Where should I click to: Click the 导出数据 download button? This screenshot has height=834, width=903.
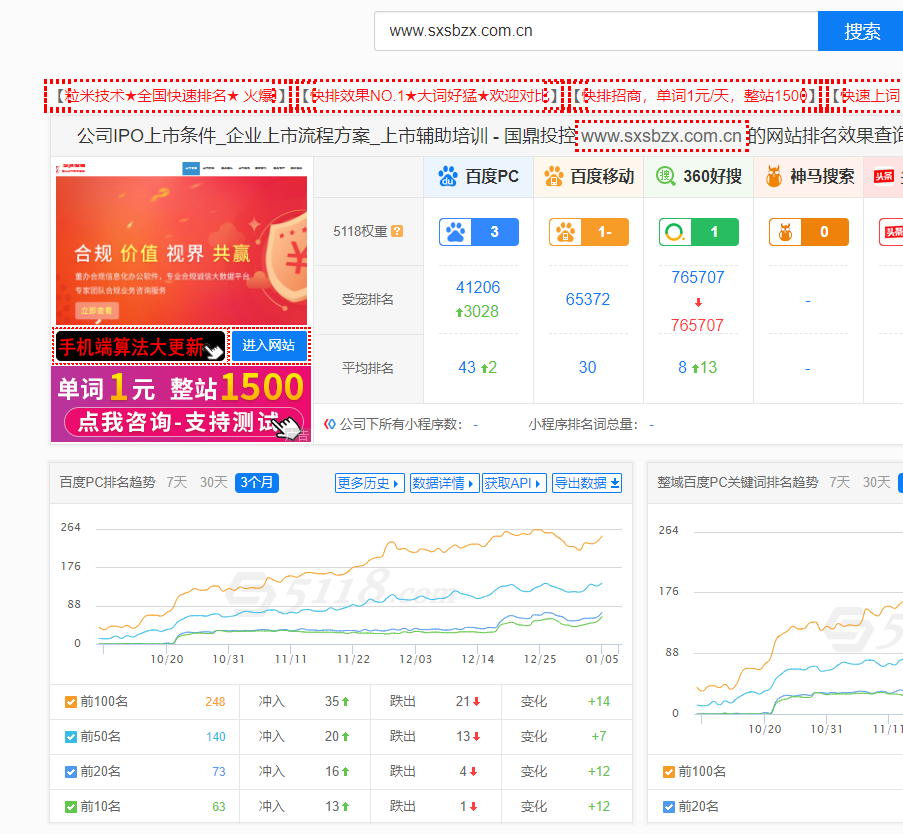(x=587, y=483)
